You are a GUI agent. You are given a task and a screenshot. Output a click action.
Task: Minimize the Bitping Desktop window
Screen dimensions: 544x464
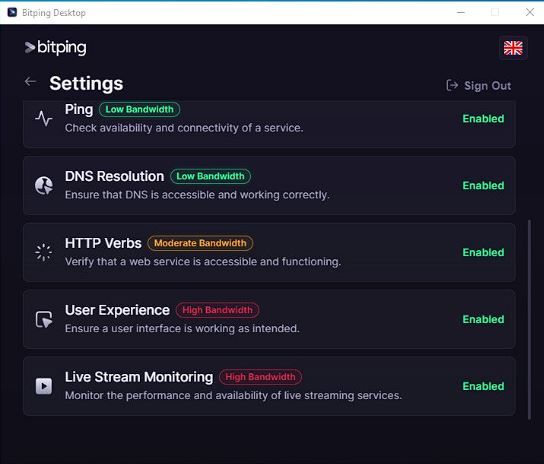(461, 12)
